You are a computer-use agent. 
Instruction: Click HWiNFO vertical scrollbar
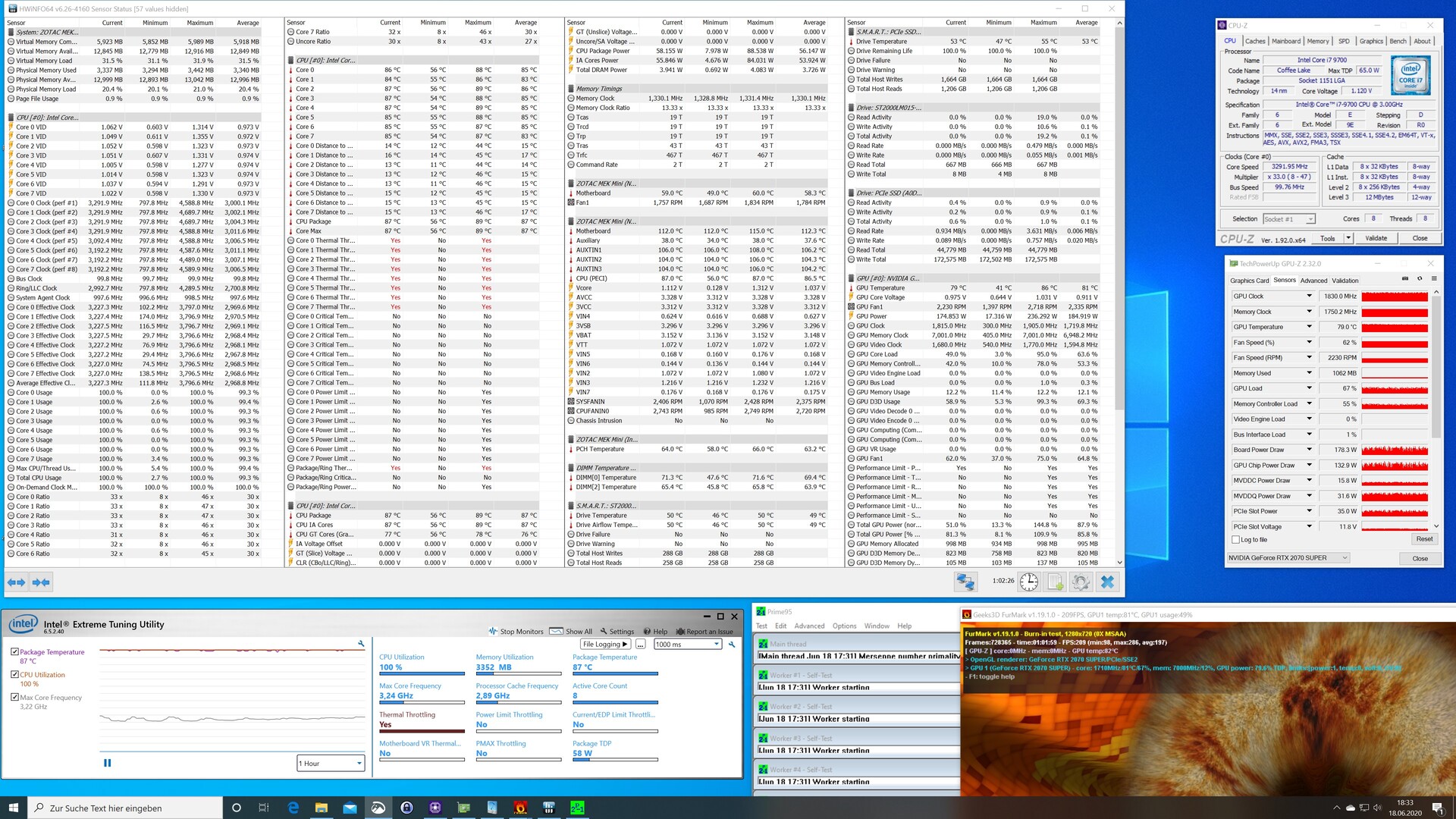click(x=1119, y=292)
